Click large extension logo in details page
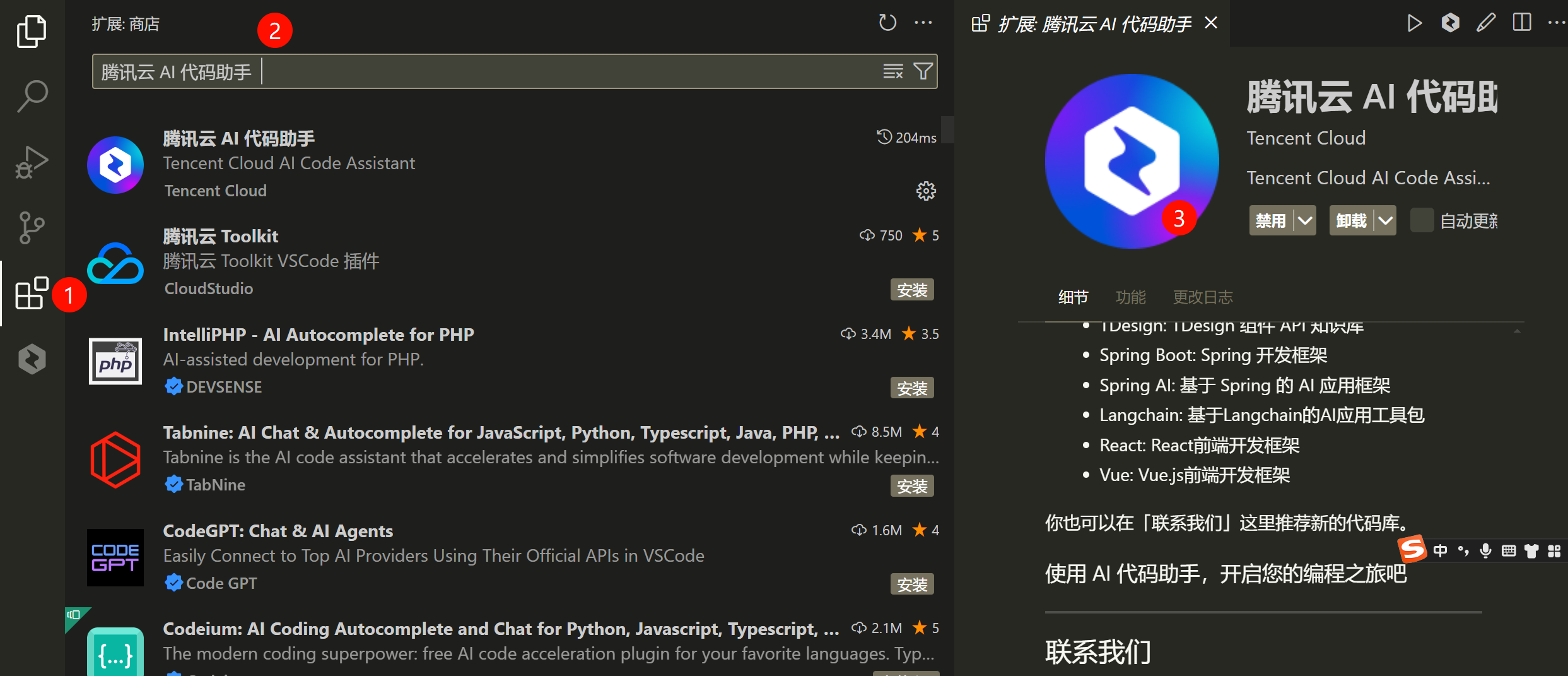This screenshot has width=1568, height=676. pyautogui.click(x=1132, y=162)
